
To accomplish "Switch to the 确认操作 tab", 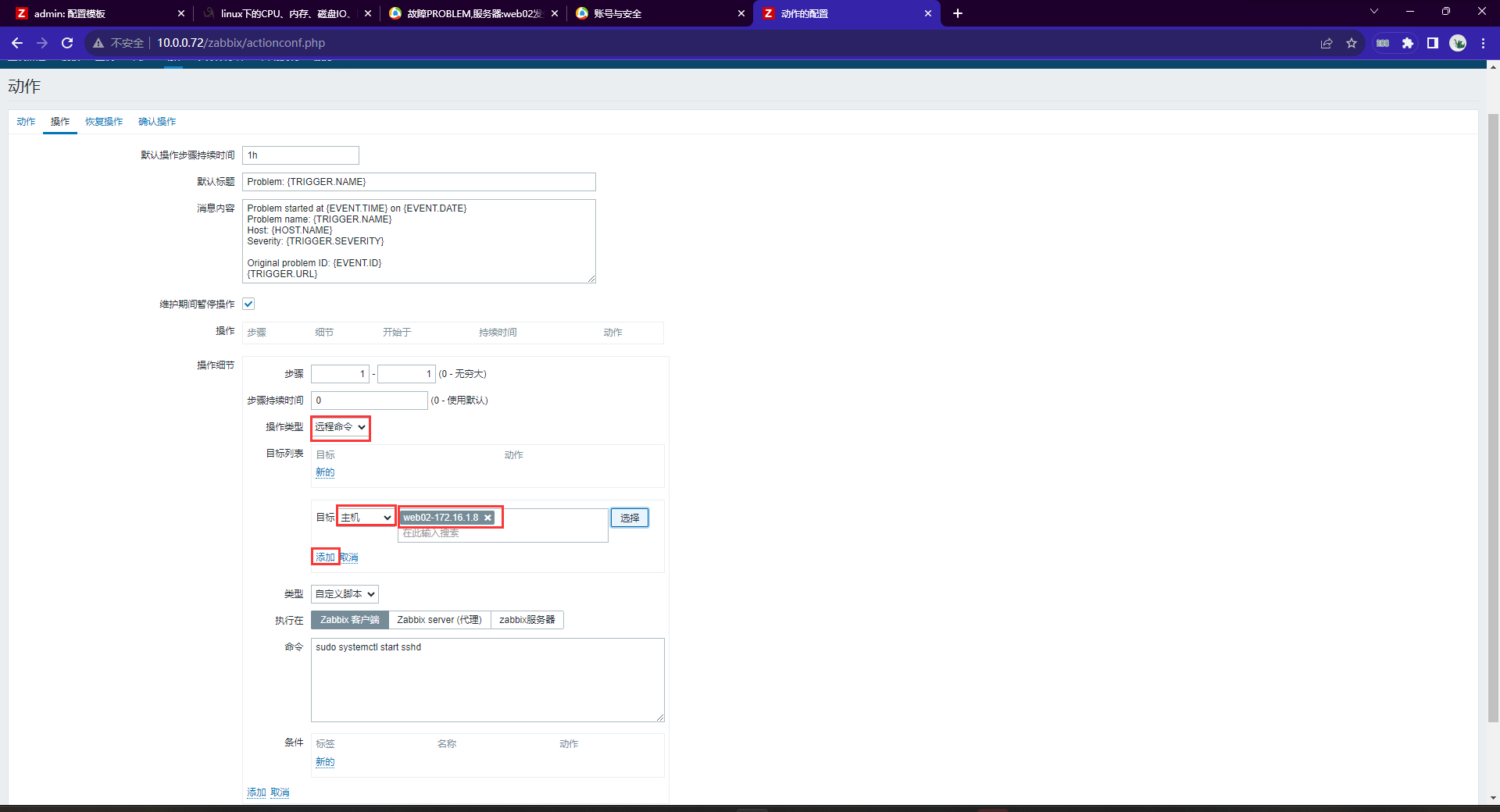I will pyautogui.click(x=157, y=122).
